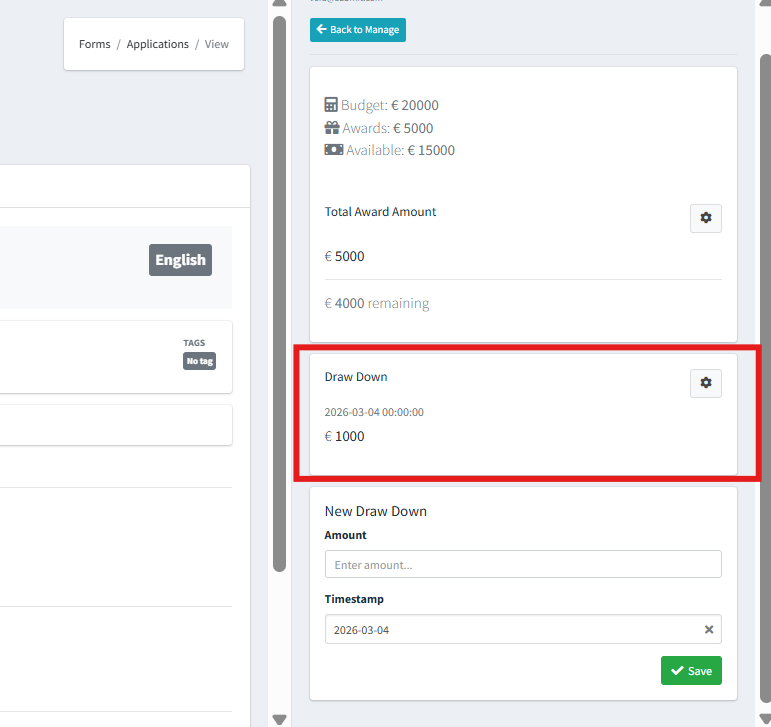The image size is (771, 727).
Task: Click the down arrow of the middle scrollbar
Action: click(x=279, y=718)
